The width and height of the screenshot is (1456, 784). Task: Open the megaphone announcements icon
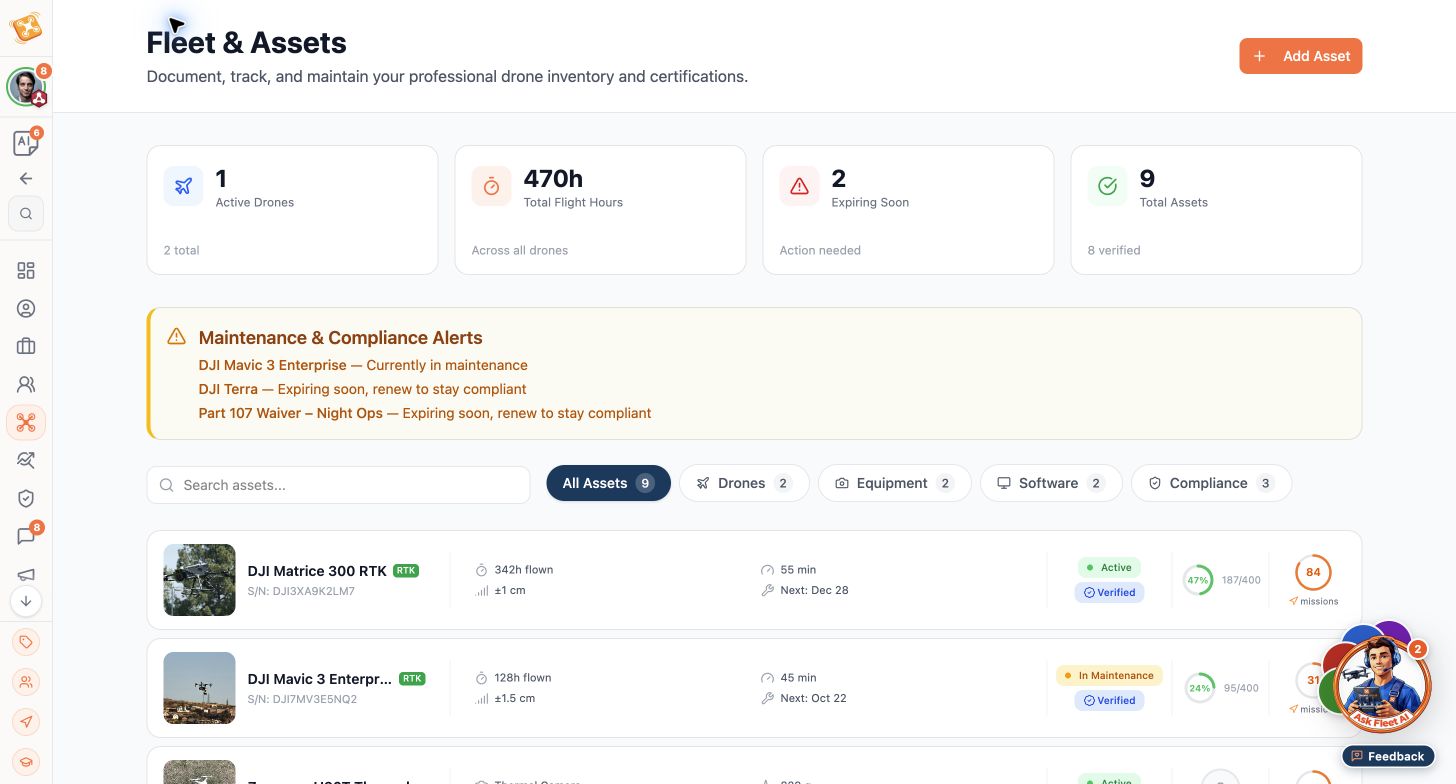pyautogui.click(x=26, y=574)
